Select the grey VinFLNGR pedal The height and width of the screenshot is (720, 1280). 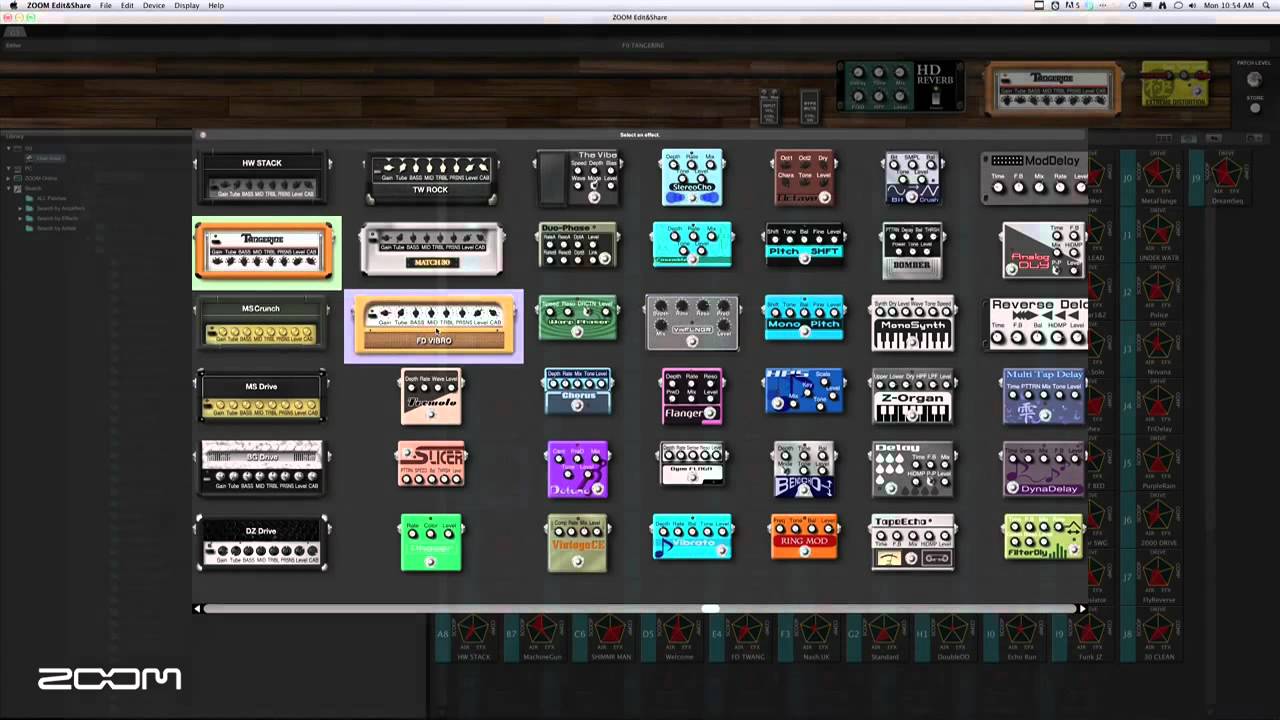(691, 322)
